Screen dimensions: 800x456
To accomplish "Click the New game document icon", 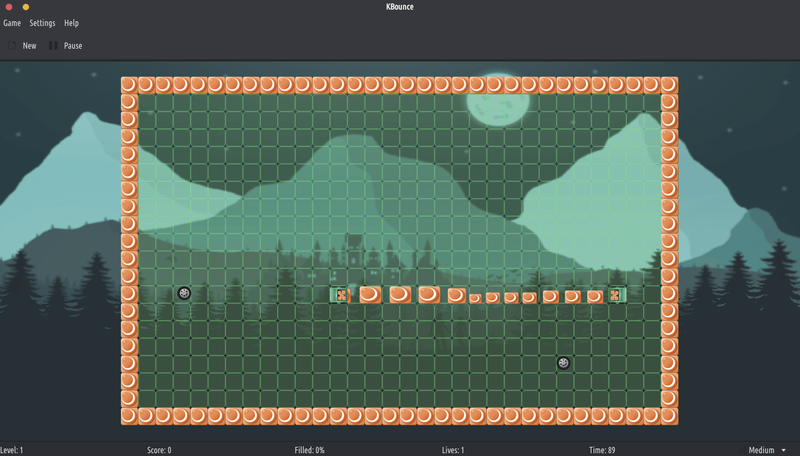I will coord(12,45).
